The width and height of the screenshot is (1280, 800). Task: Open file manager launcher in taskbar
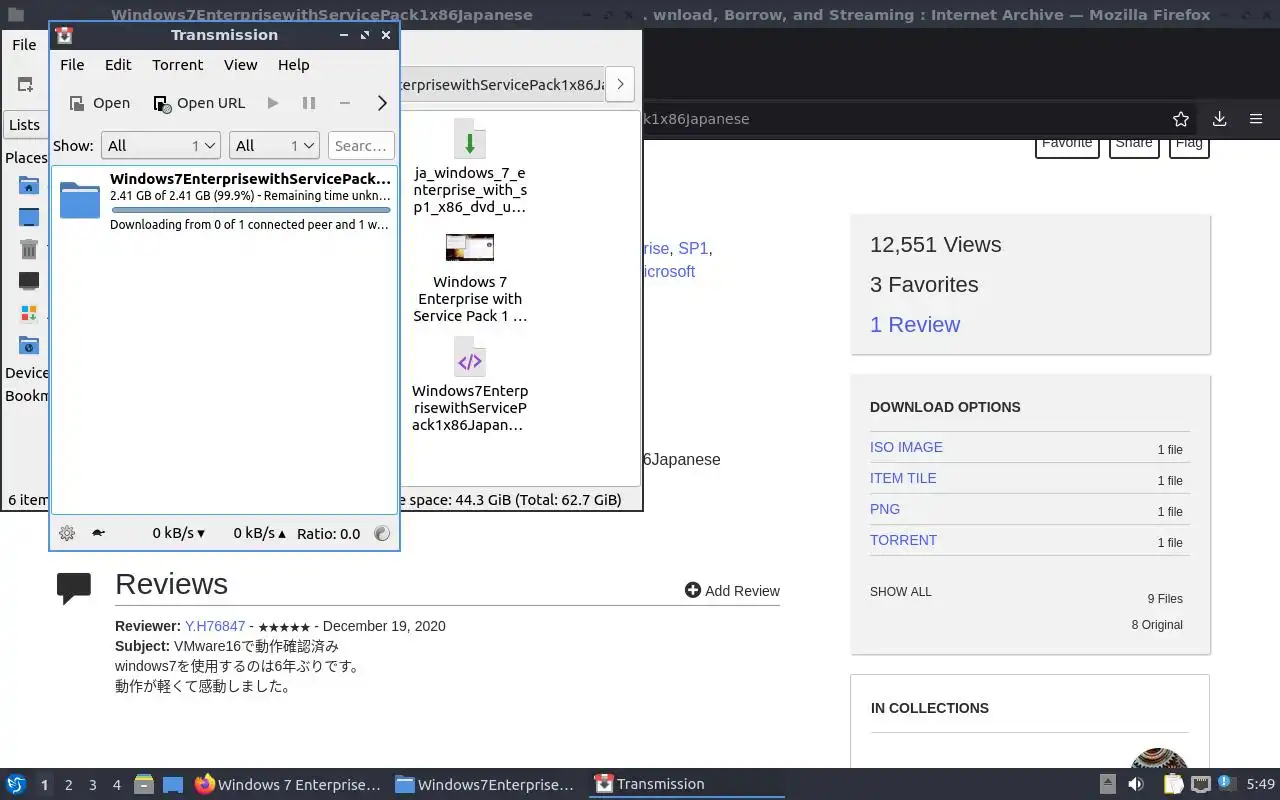coord(144,784)
